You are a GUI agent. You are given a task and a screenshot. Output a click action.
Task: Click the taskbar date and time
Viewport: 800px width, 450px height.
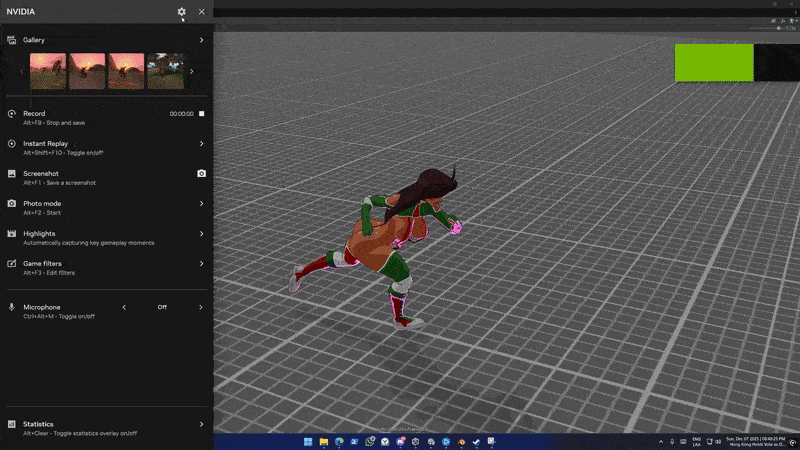tap(755, 442)
